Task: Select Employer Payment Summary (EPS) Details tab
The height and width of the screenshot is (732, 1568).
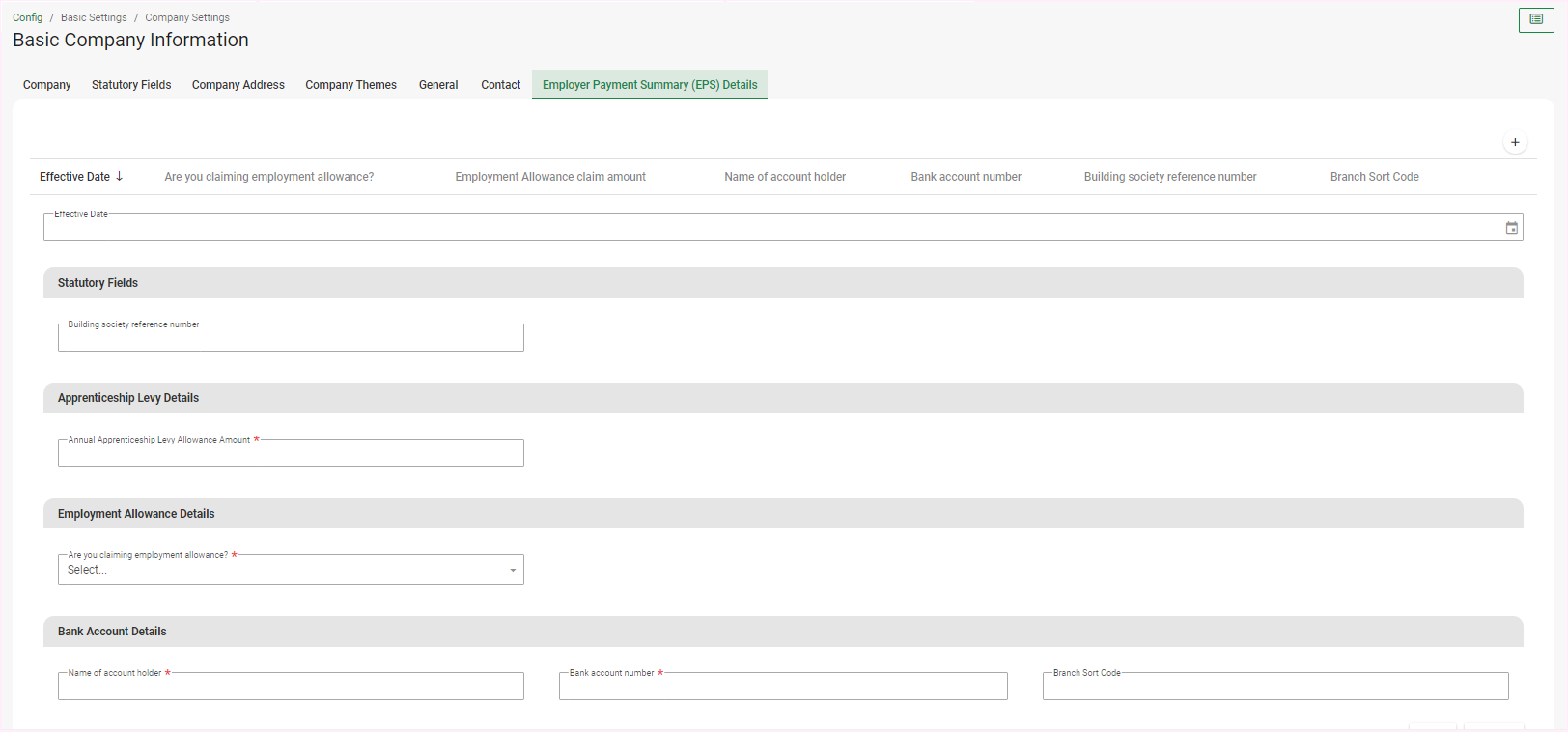Action: coord(650,85)
